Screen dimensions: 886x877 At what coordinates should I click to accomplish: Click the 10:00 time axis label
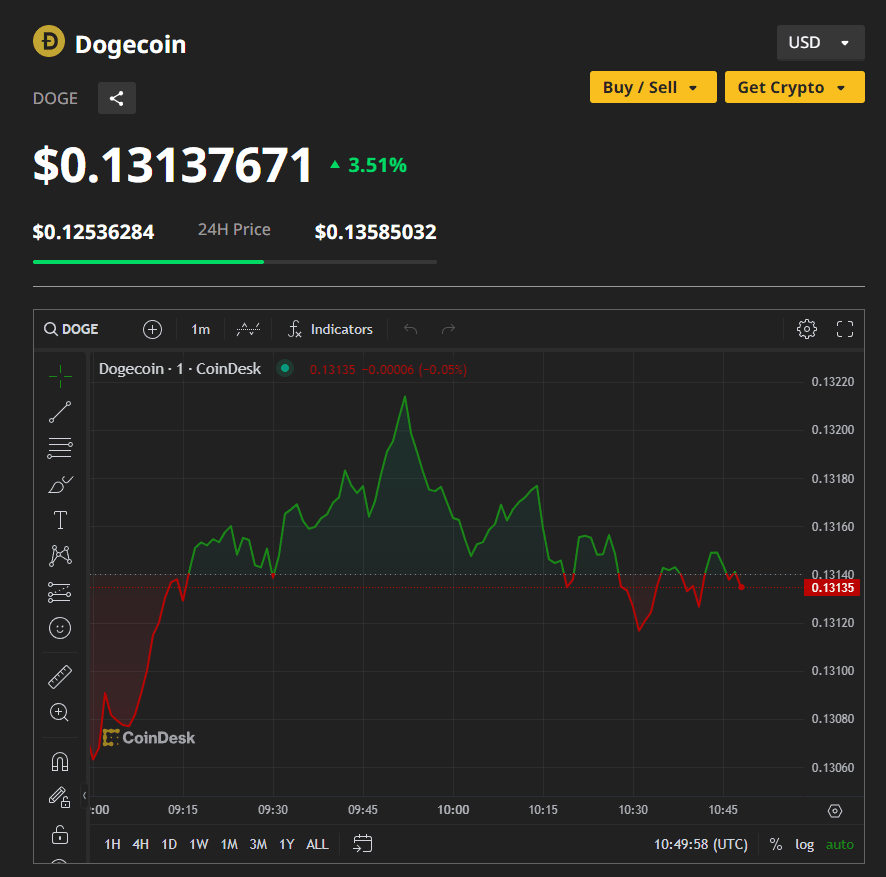453,810
